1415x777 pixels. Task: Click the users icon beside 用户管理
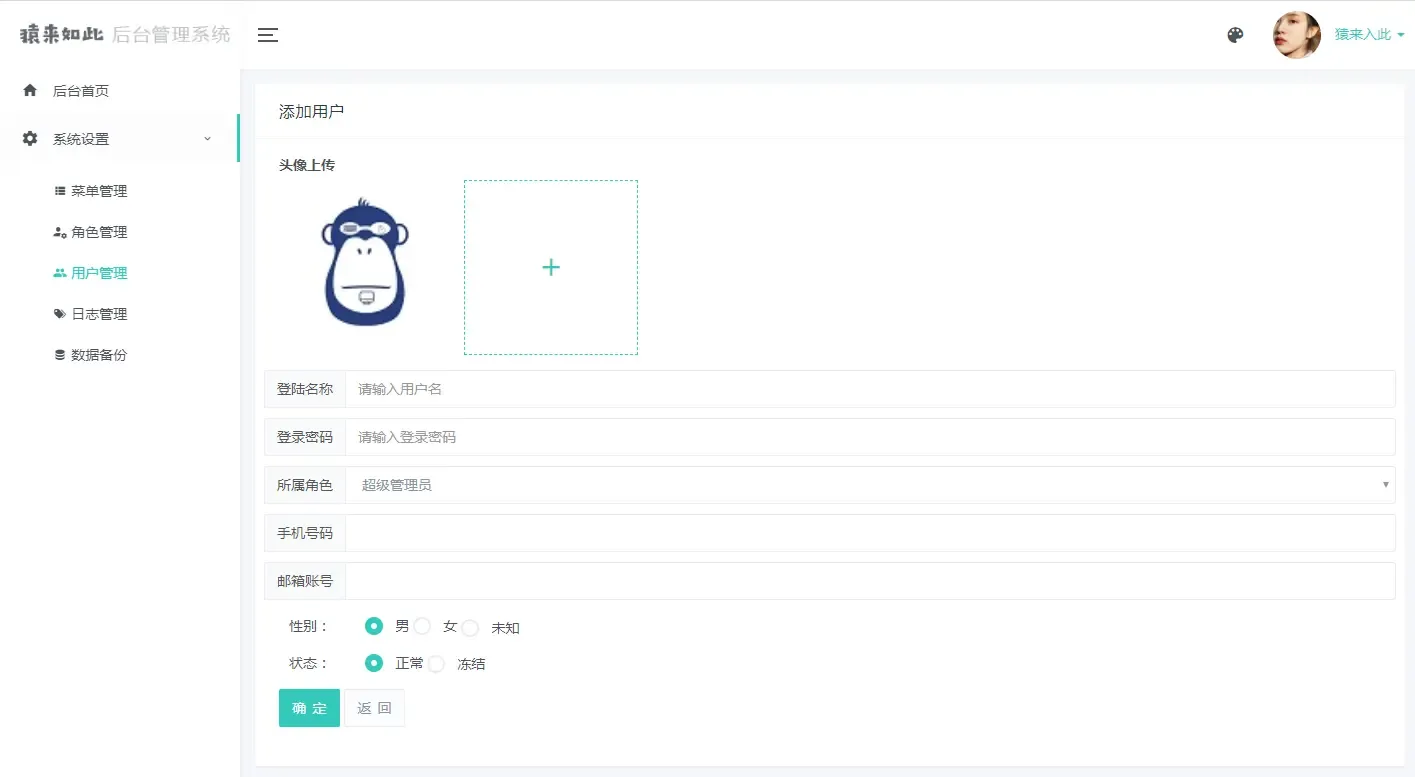coord(60,272)
